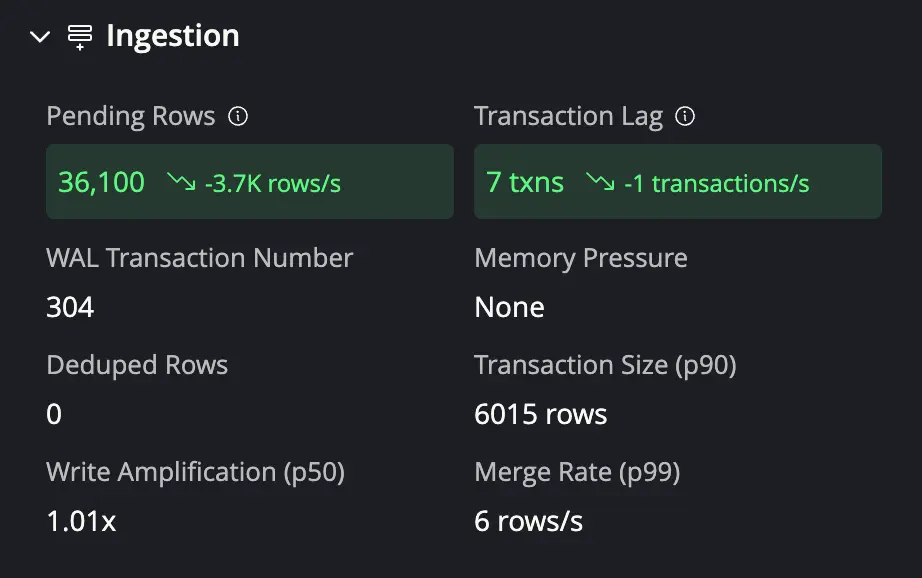Toggle the Write Amplification metric
The width and height of the screenshot is (922, 578).
[195, 472]
